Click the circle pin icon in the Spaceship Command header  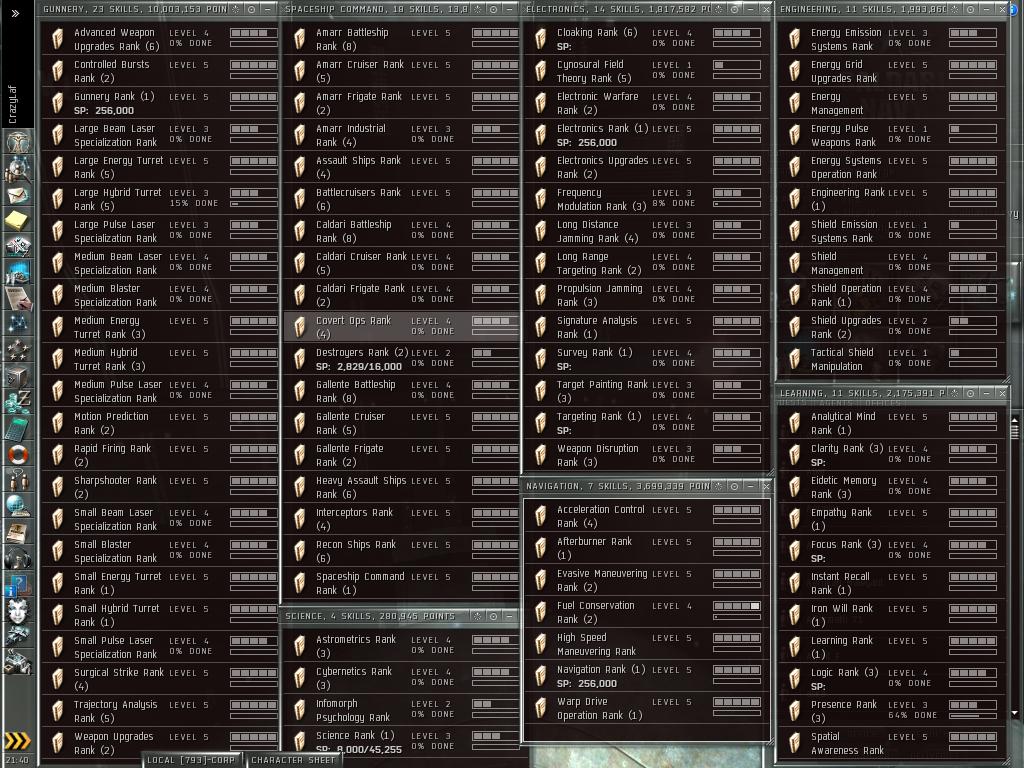(494, 9)
